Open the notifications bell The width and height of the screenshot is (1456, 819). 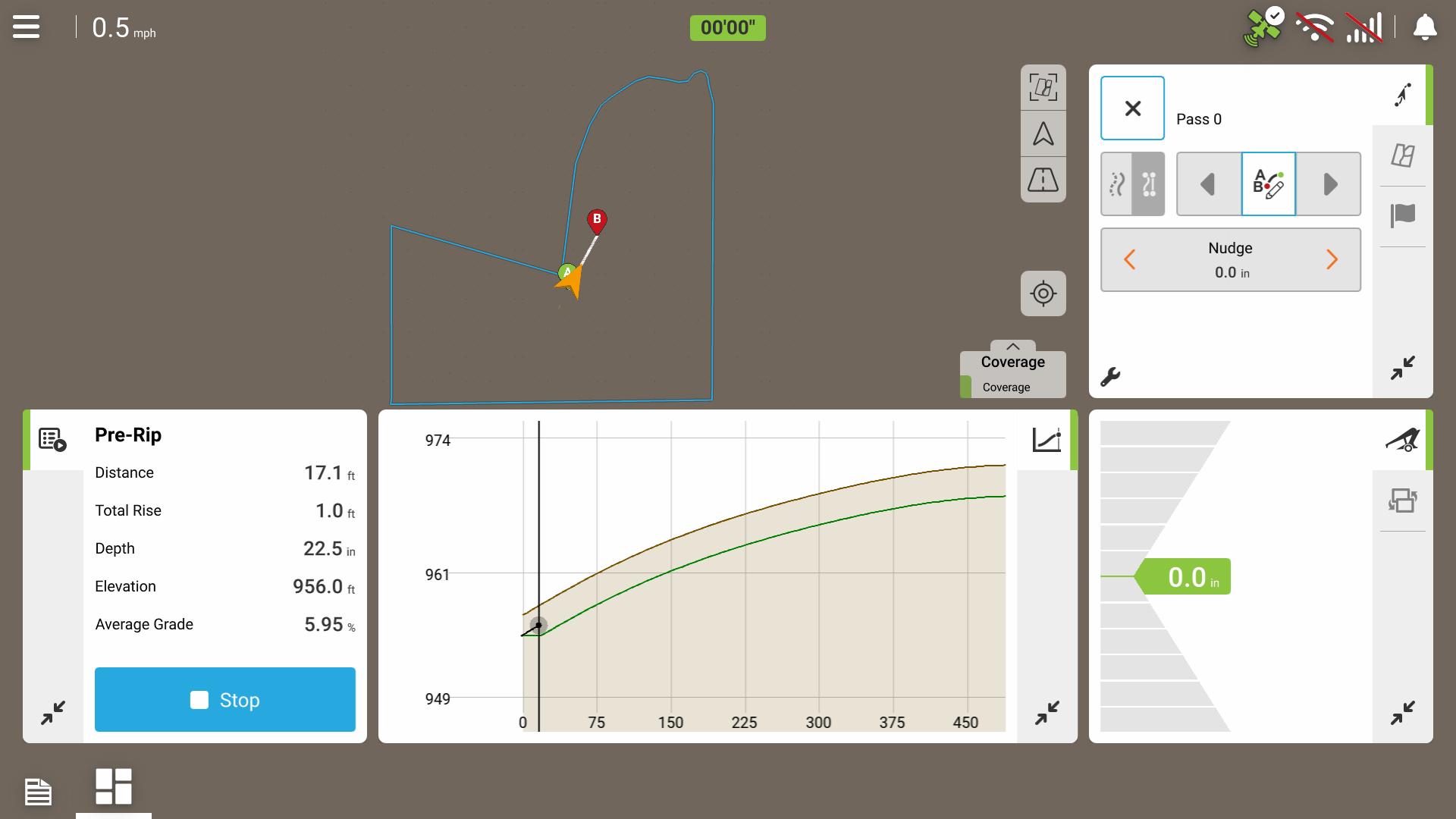(1425, 28)
